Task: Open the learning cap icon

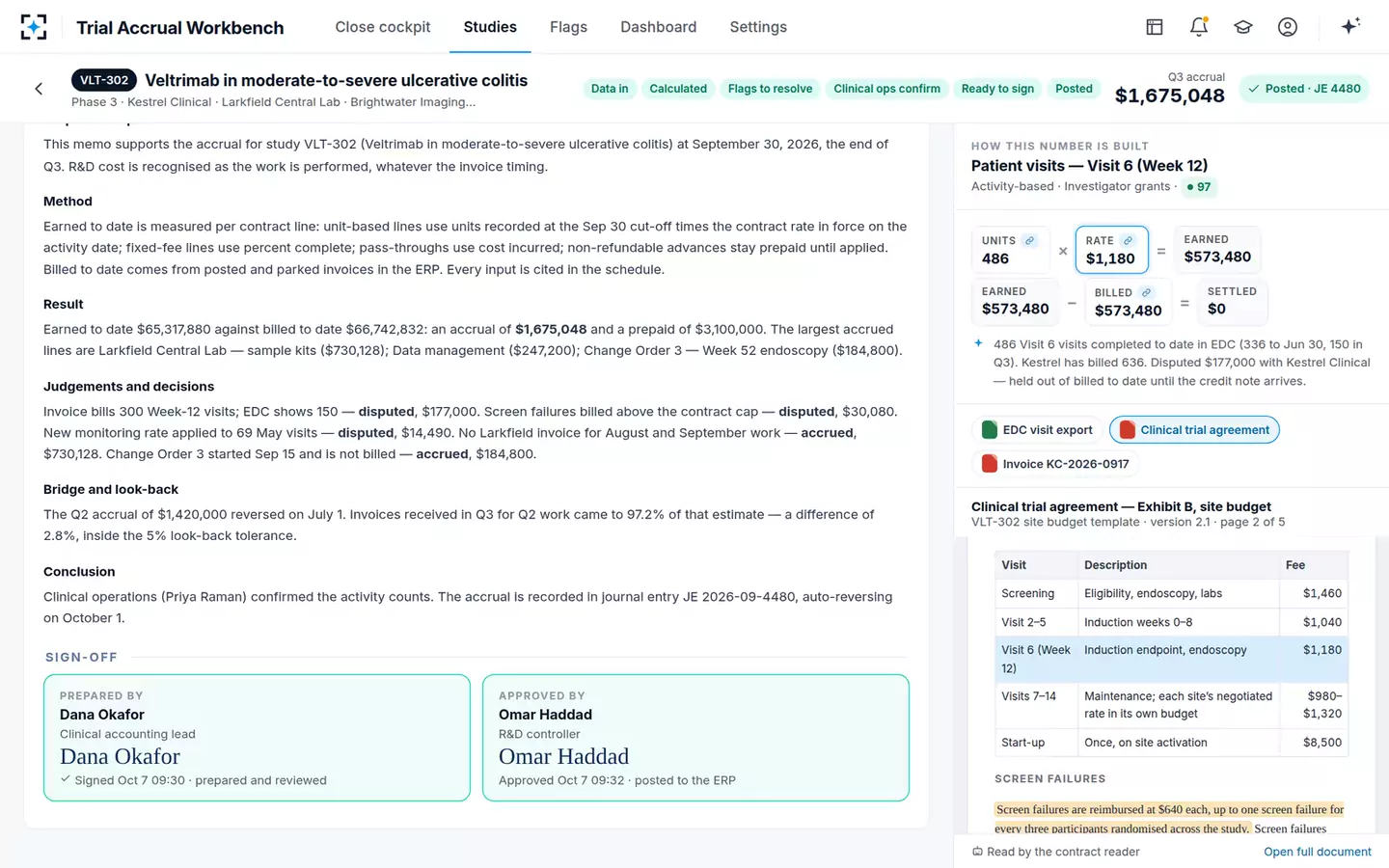Action: pos(1243,27)
